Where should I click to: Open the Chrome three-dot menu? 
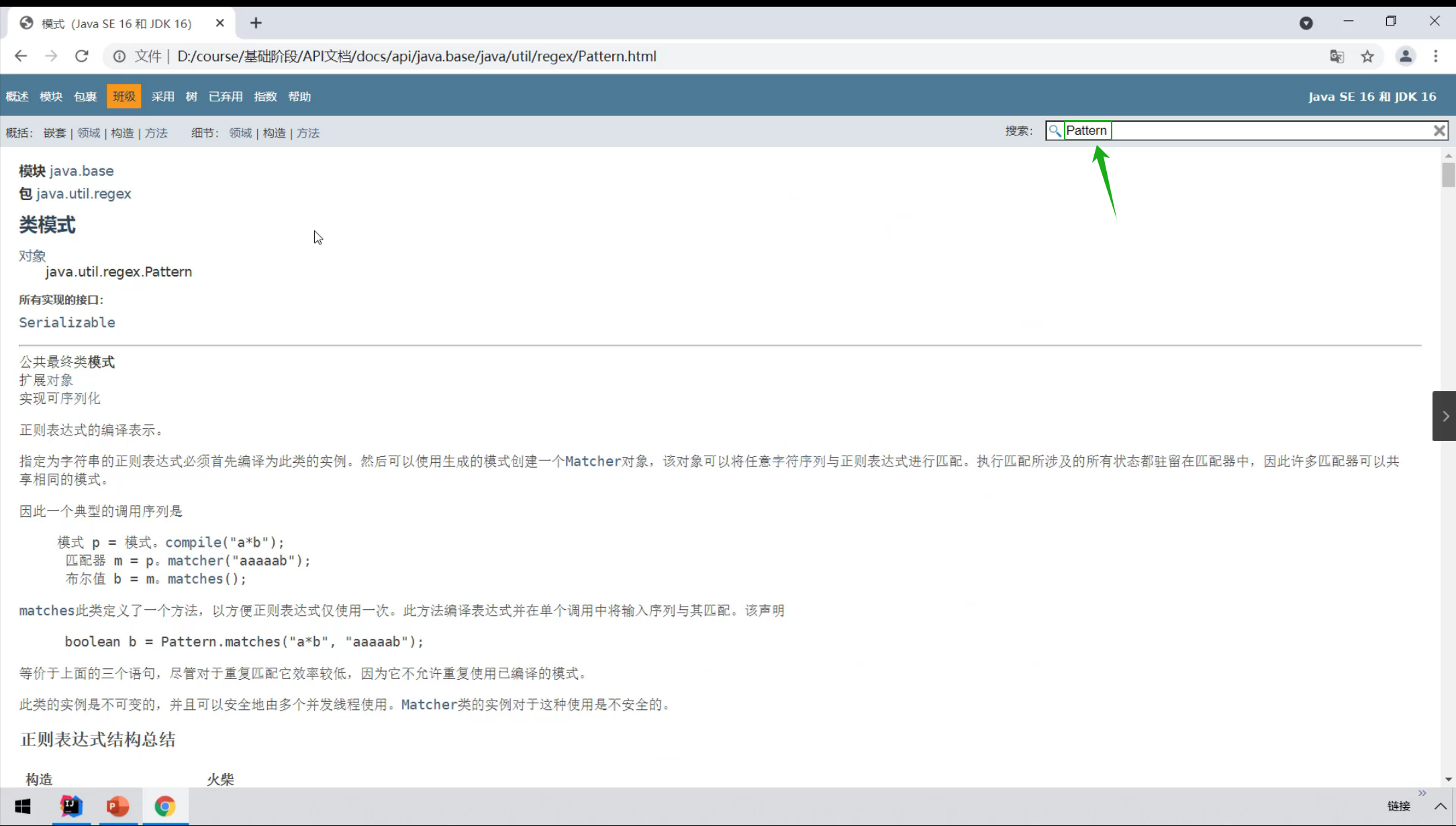[1436, 56]
